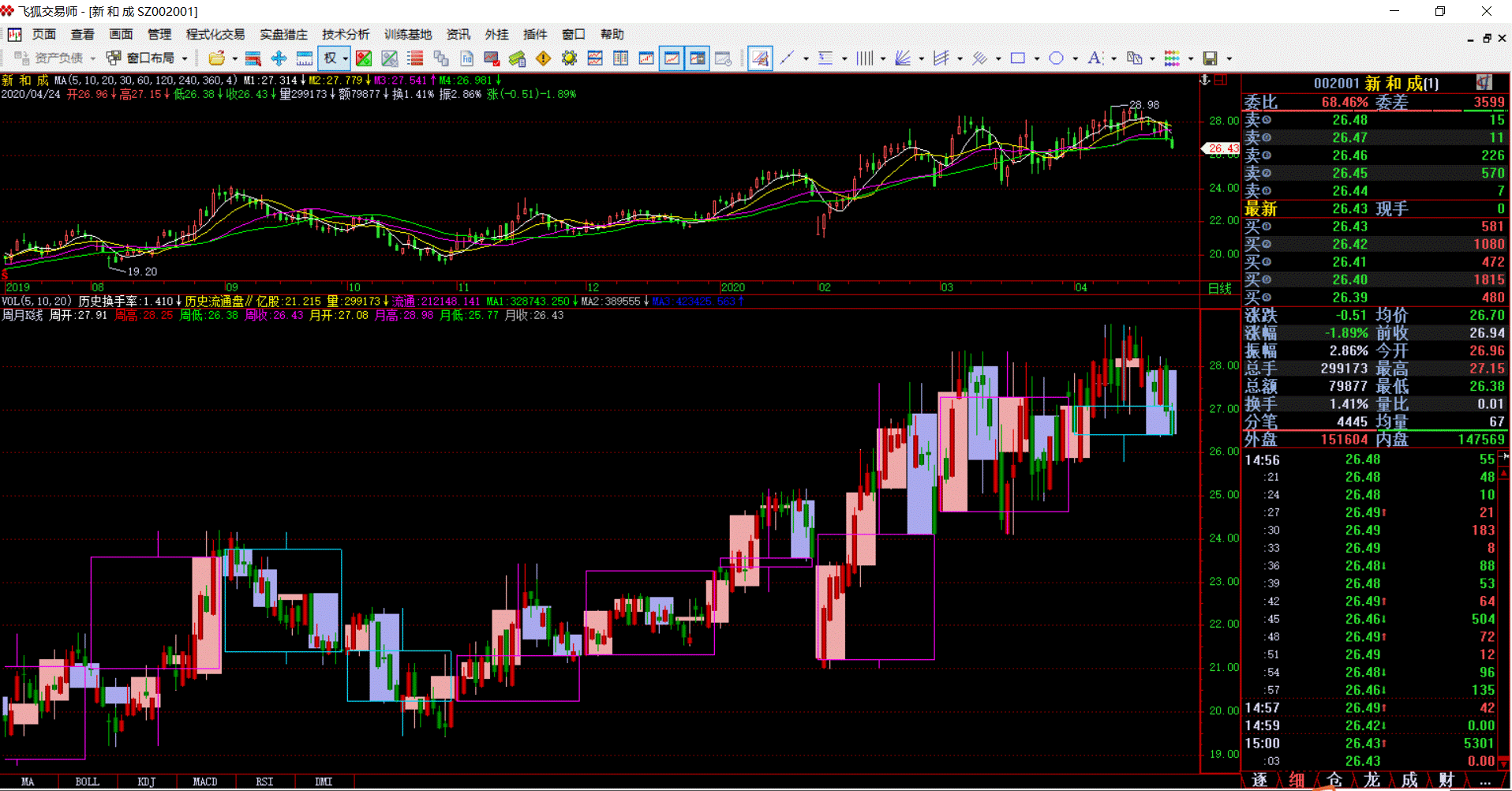1512x791 pixels.
Task: Toggle the 权 price adjustment button
Action: click(x=330, y=58)
